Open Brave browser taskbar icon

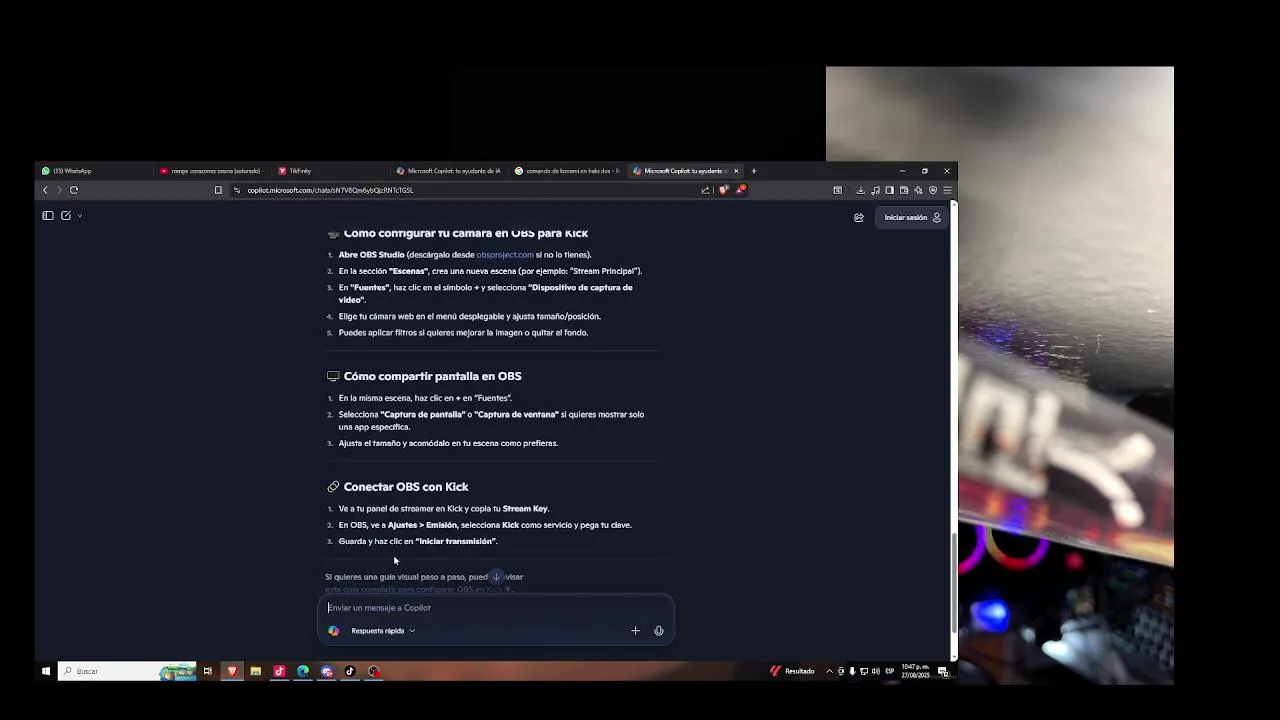pyautogui.click(x=232, y=671)
